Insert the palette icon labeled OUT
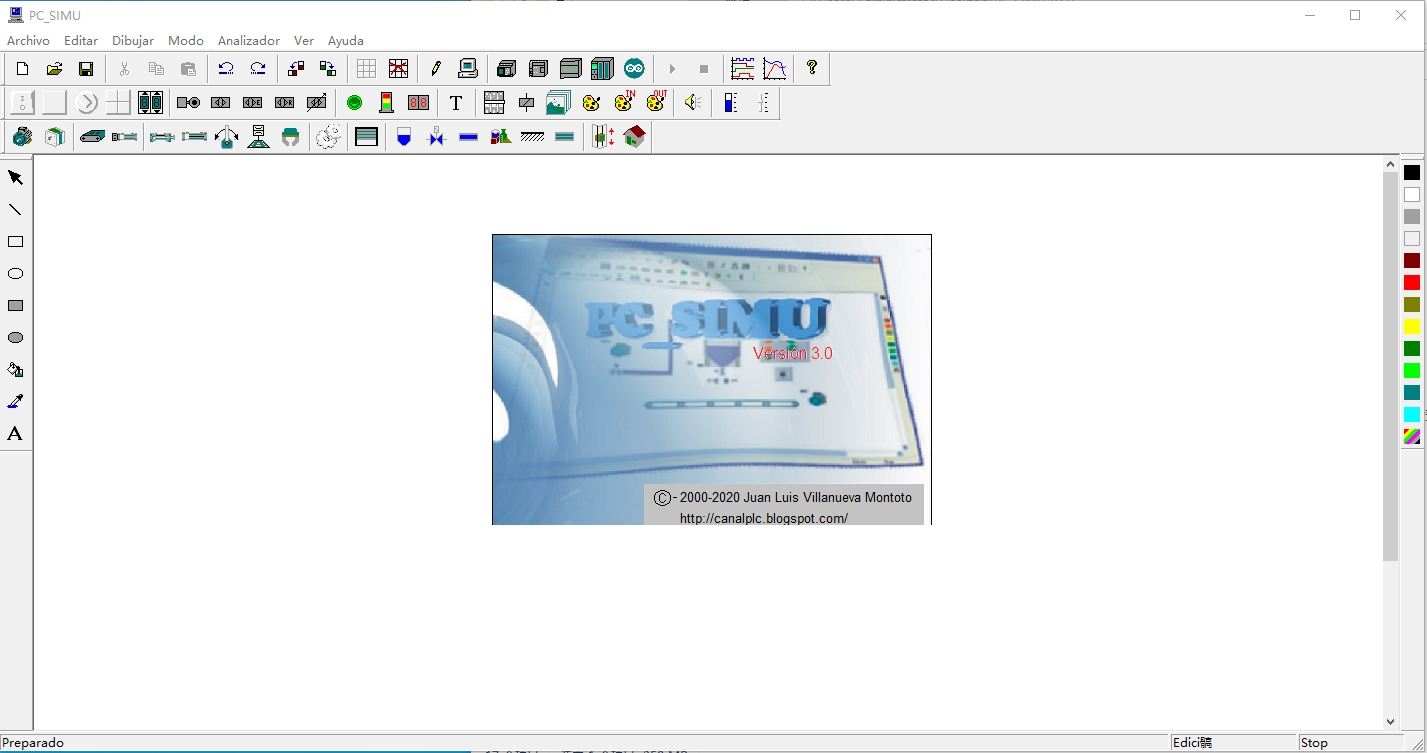The height and width of the screenshot is (753, 1427). [x=656, y=102]
